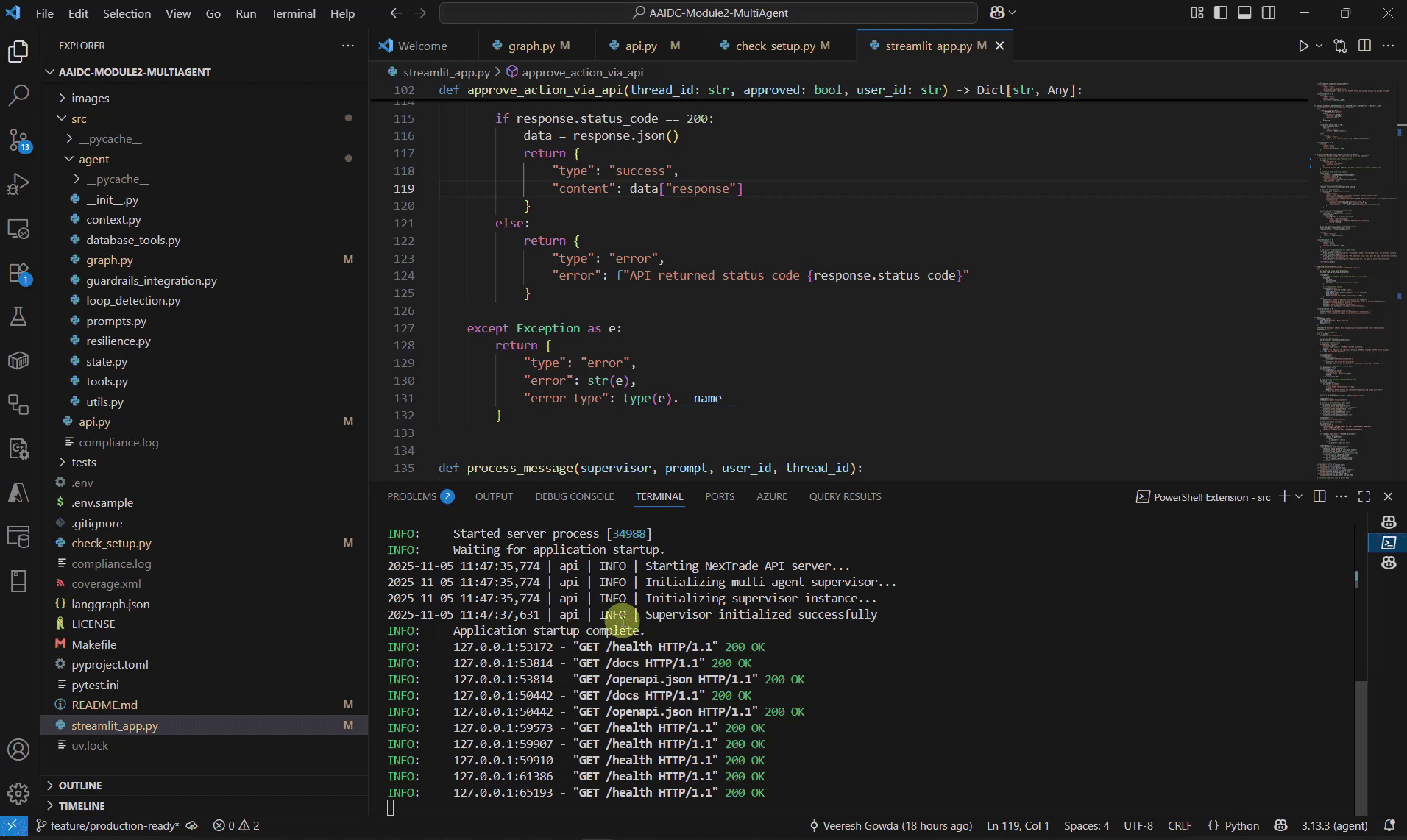Open Manage settings gear
The image size is (1407, 840).
(18, 794)
